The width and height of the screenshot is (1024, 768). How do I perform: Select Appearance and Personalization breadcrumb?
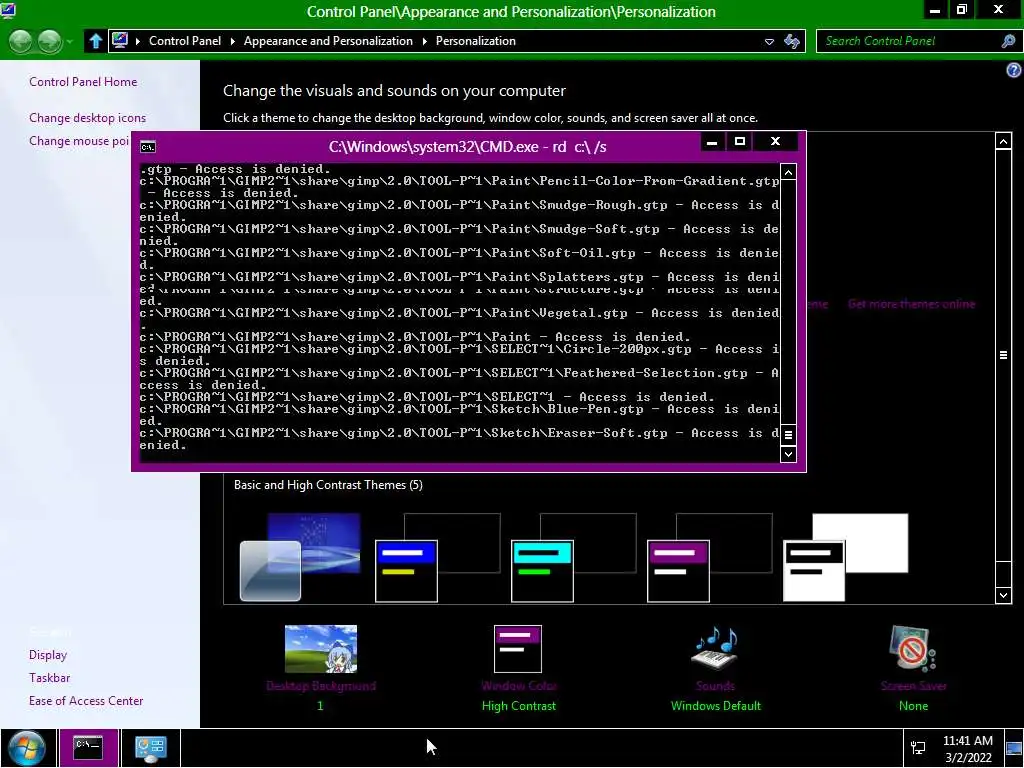[x=328, y=41]
